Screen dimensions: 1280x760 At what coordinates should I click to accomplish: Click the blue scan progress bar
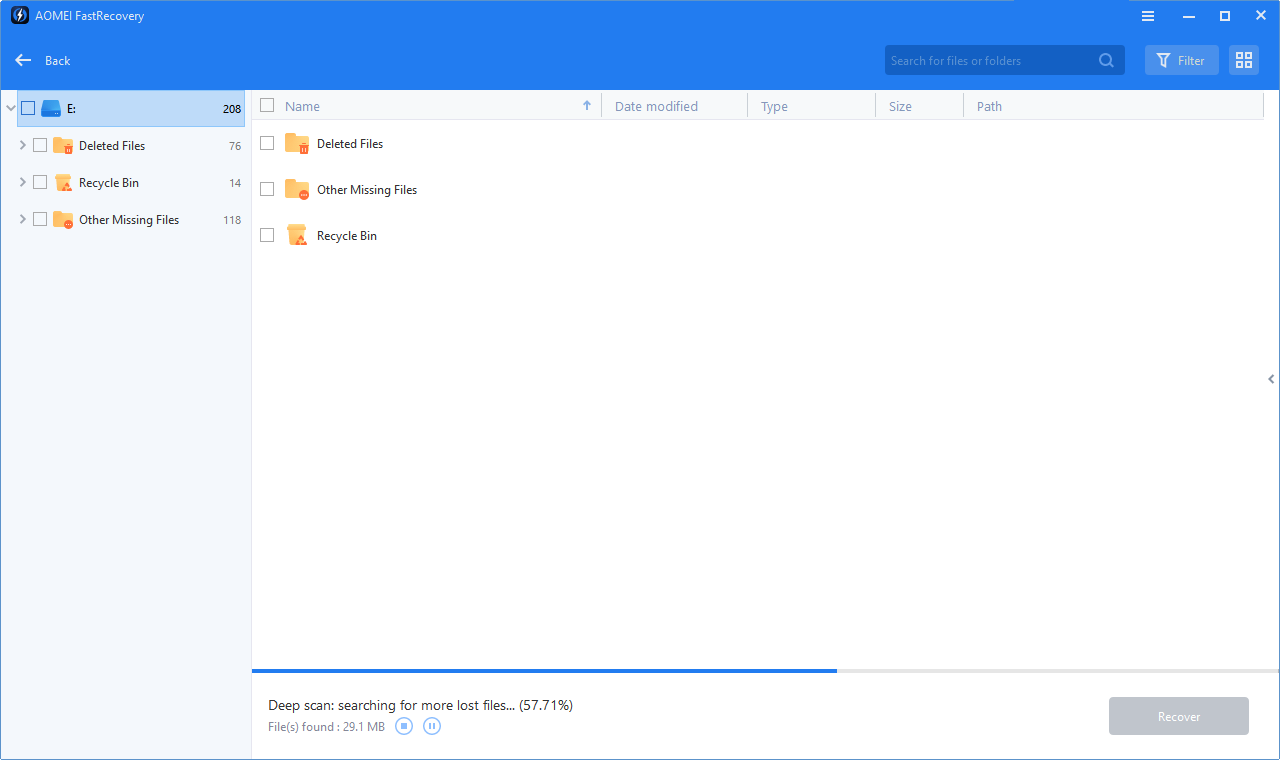[x=544, y=671]
